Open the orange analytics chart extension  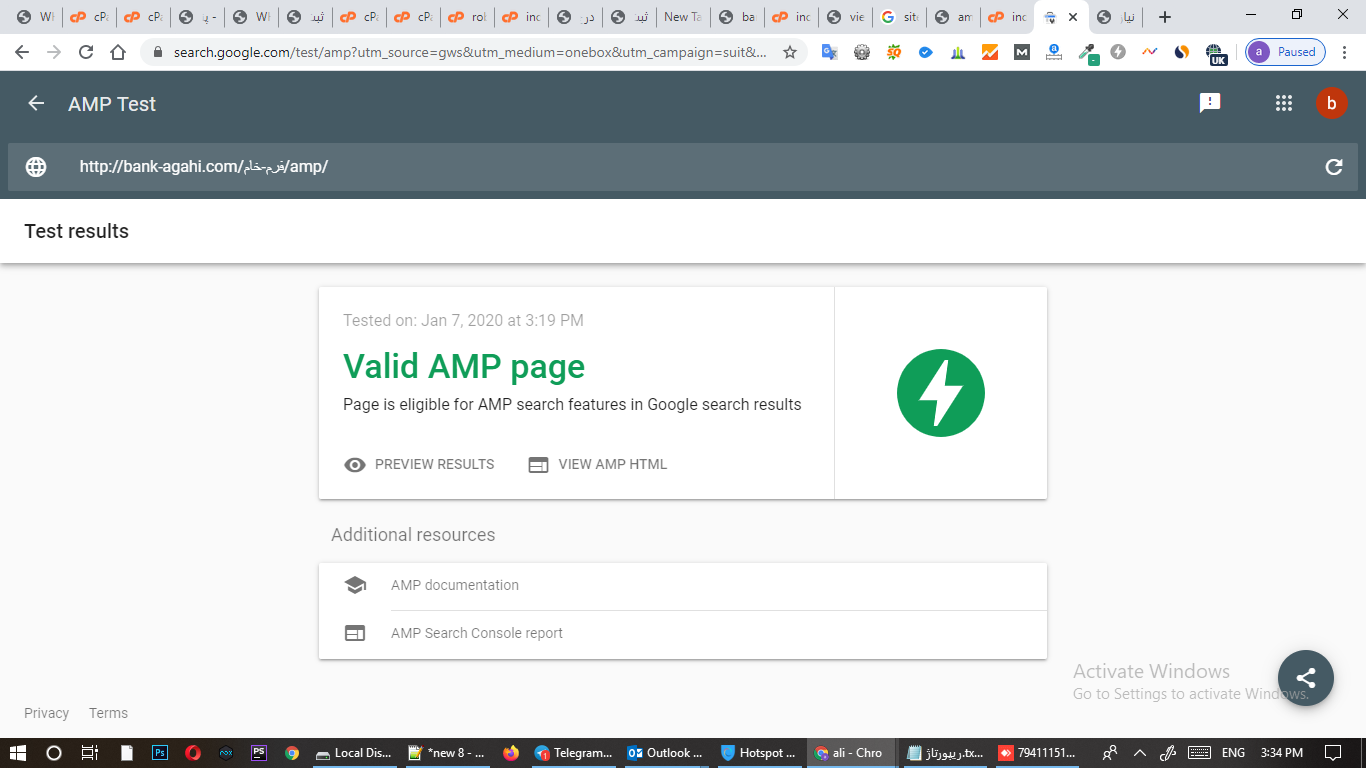[x=990, y=52]
